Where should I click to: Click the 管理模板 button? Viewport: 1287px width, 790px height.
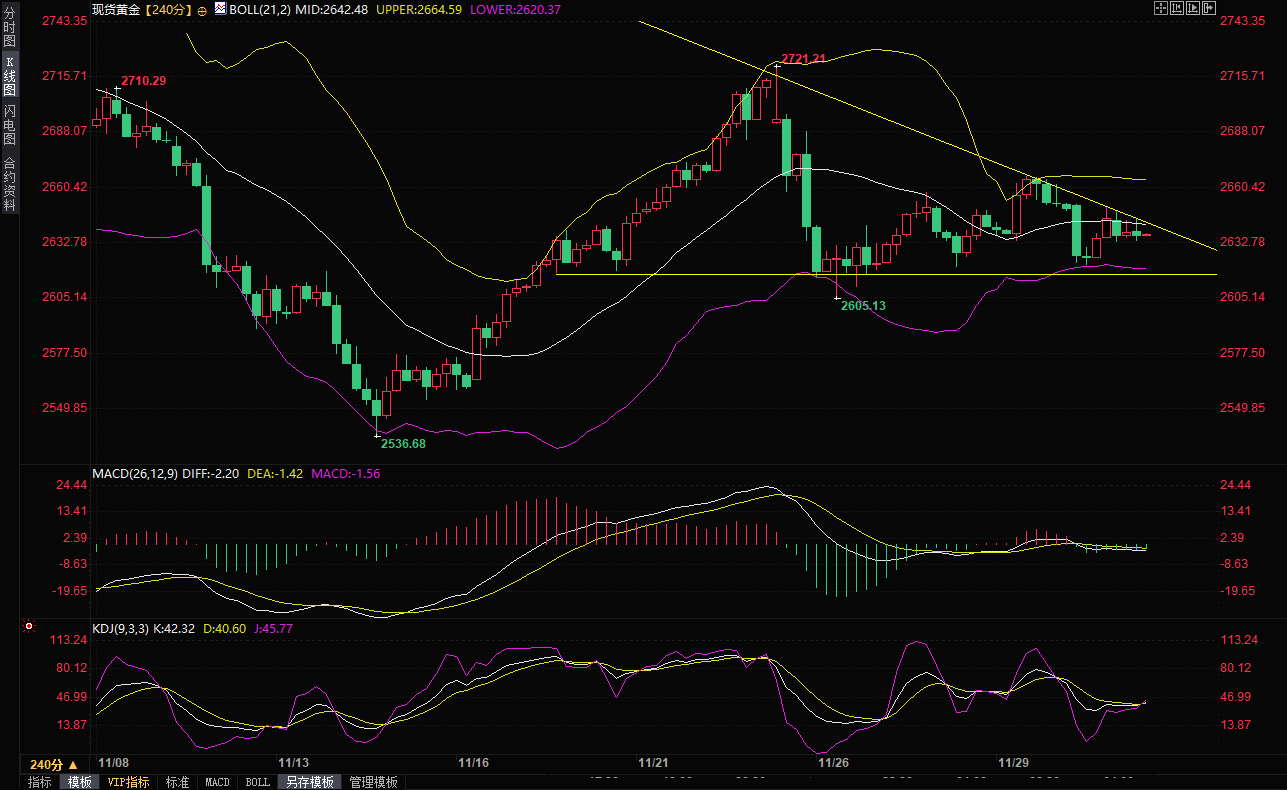point(373,782)
